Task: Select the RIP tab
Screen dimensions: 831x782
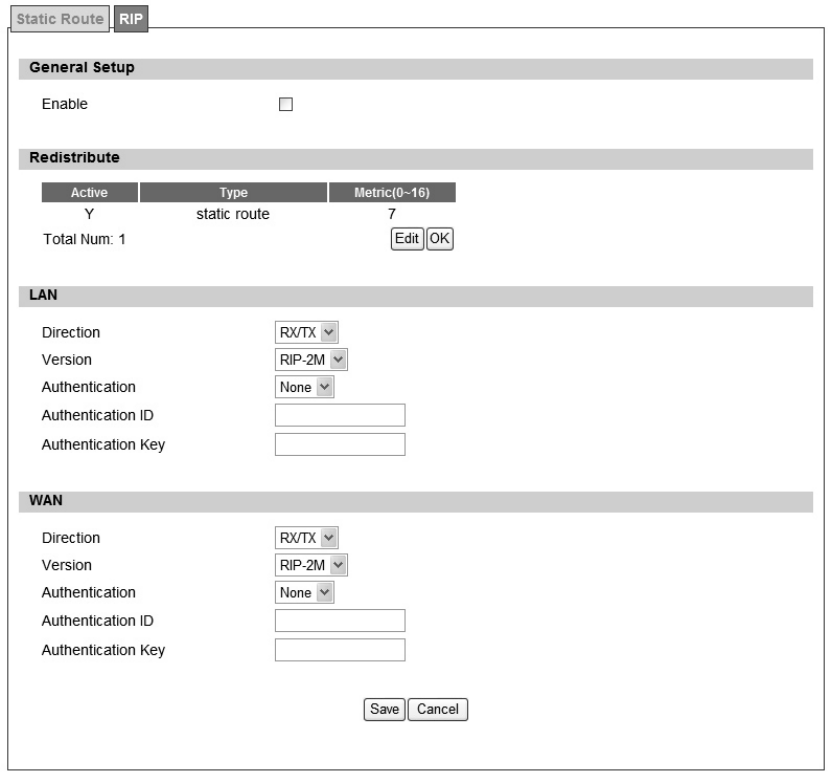Action: click(x=131, y=19)
